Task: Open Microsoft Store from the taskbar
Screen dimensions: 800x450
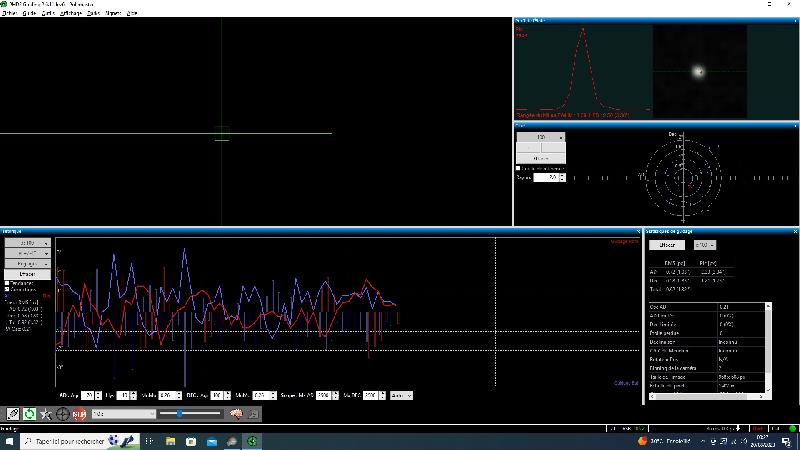Action: tap(191, 441)
